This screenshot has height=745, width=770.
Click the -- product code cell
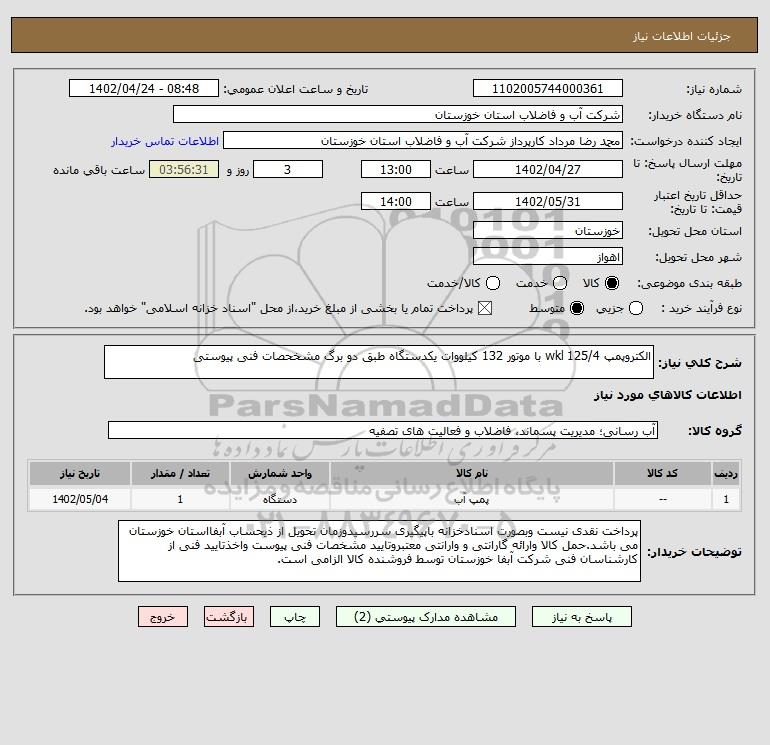pyautogui.click(x=662, y=499)
